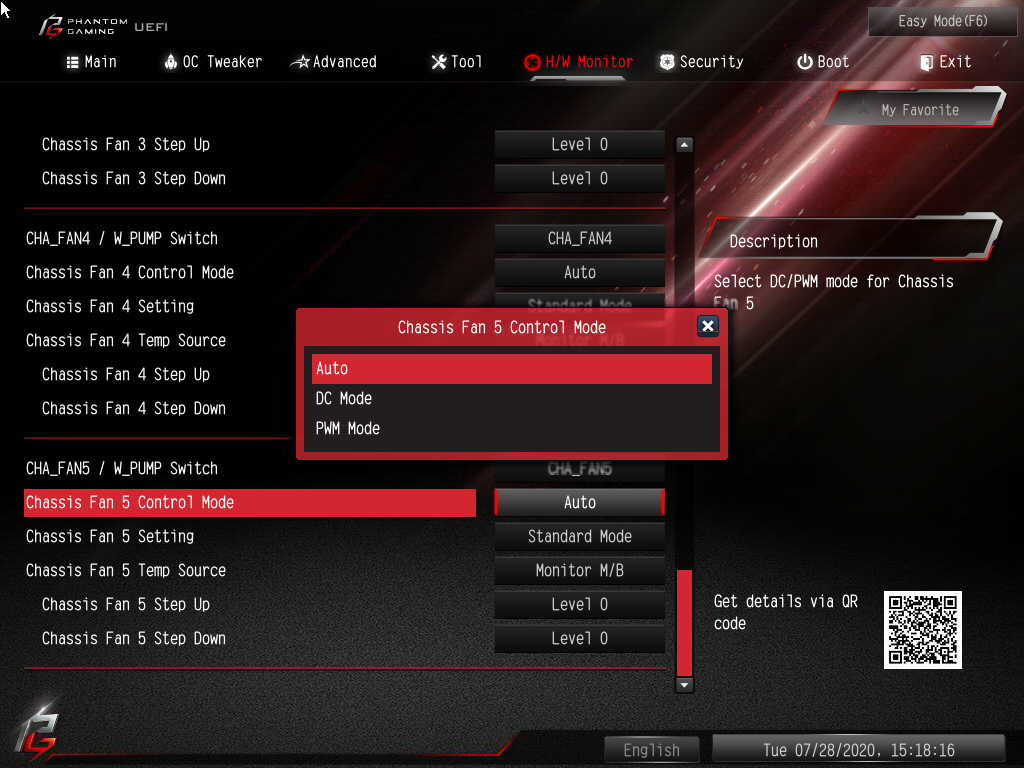Open the My Favorite button
The image size is (1024, 768).
(917, 110)
